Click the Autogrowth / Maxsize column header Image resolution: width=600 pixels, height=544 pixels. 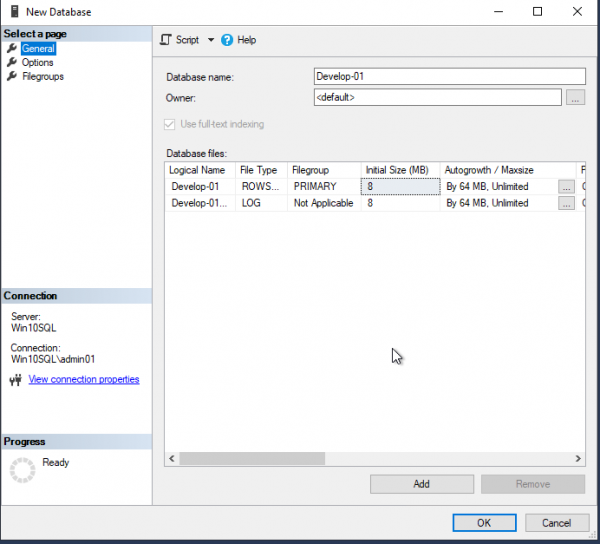(x=508, y=170)
